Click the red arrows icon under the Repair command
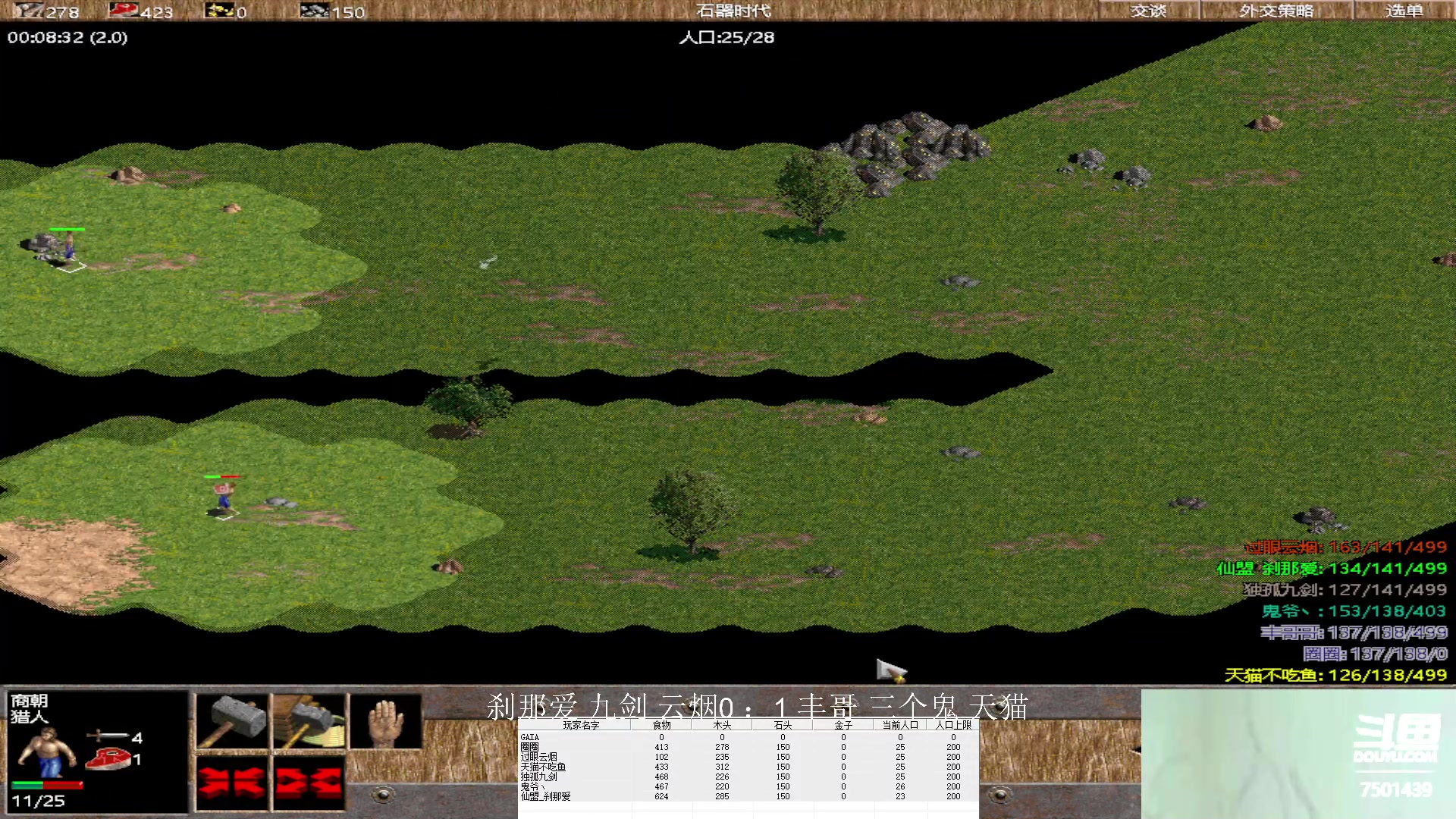The height and width of the screenshot is (819, 1456). (x=309, y=782)
